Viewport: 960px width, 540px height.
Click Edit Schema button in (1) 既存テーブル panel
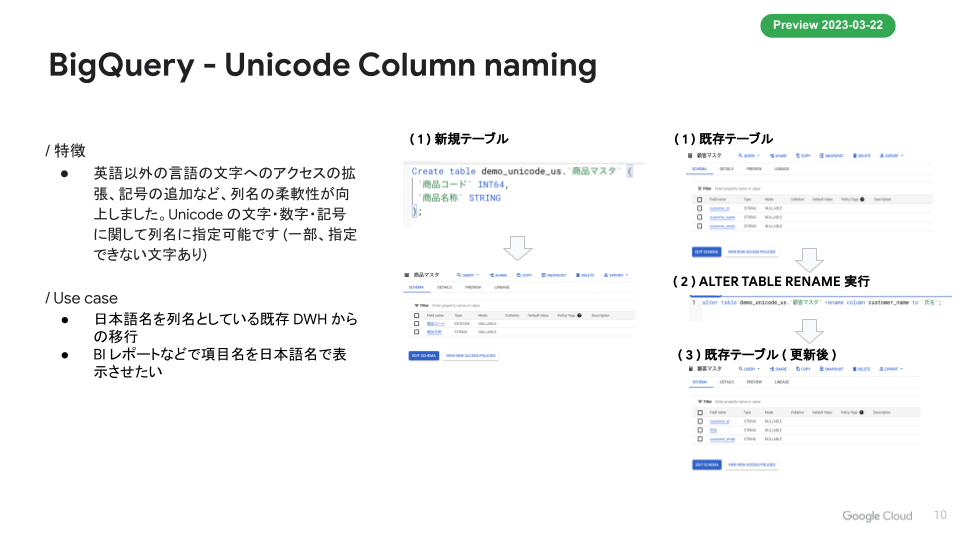click(707, 252)
